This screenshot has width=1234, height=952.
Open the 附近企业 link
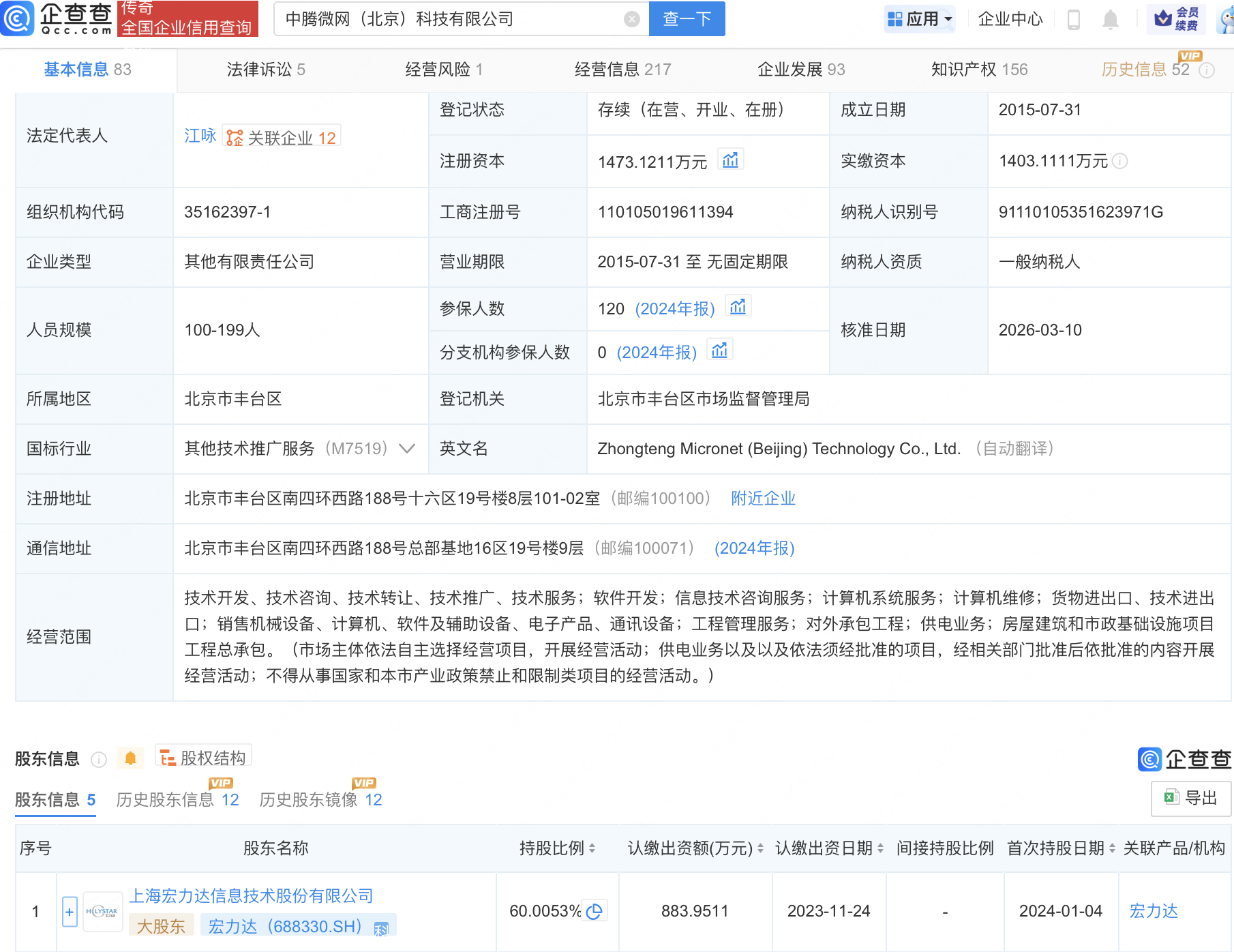pos(763,499)
